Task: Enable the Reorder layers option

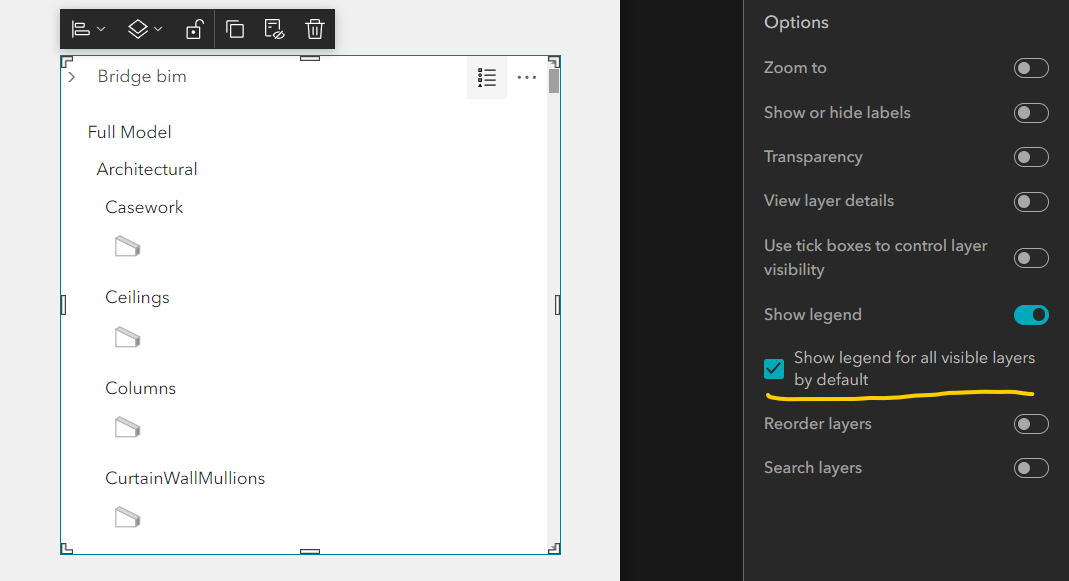Action: (1031, 424)
